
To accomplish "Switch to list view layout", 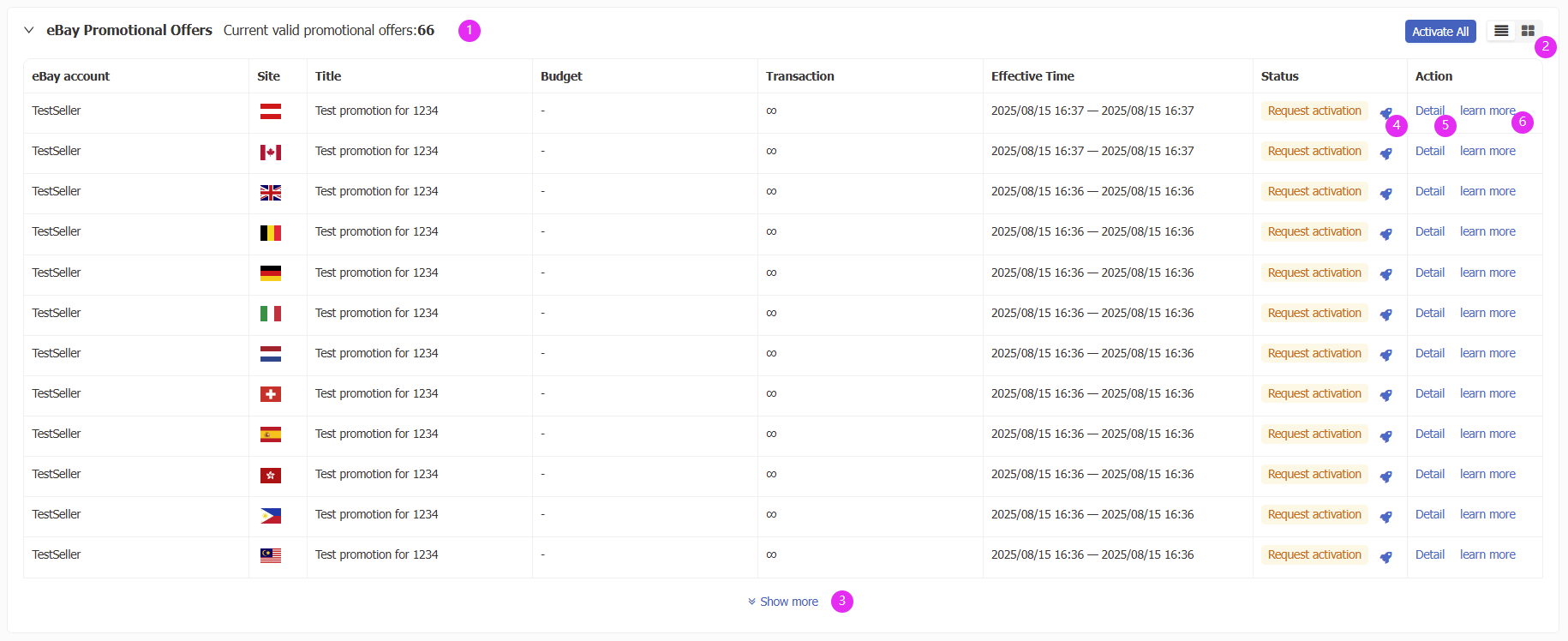I will coord(1501,31).
